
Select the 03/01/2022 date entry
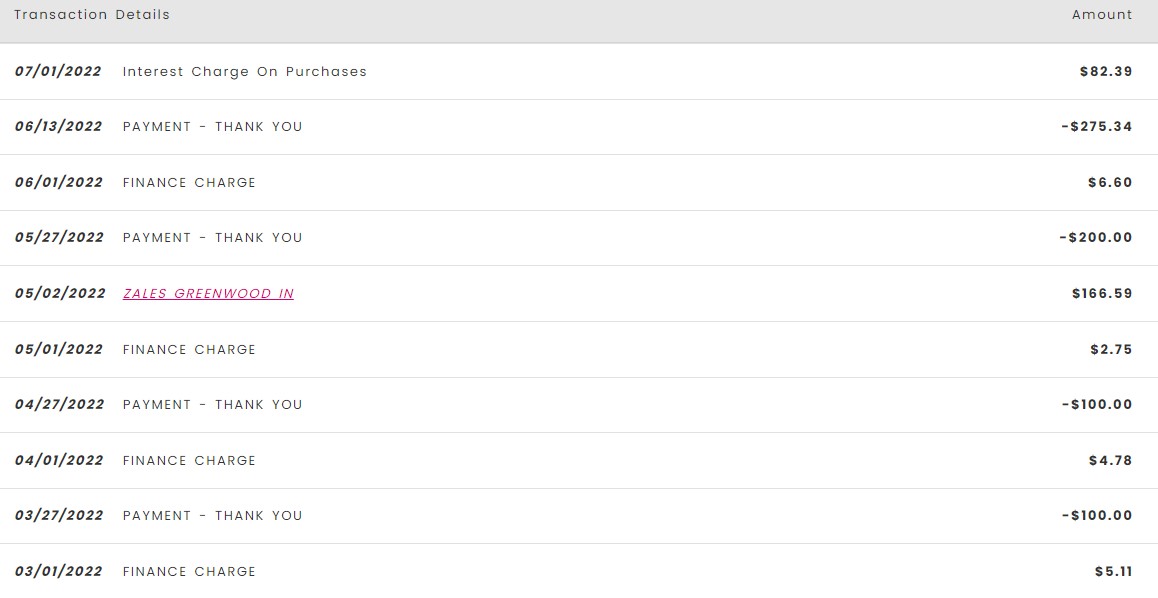59,572
